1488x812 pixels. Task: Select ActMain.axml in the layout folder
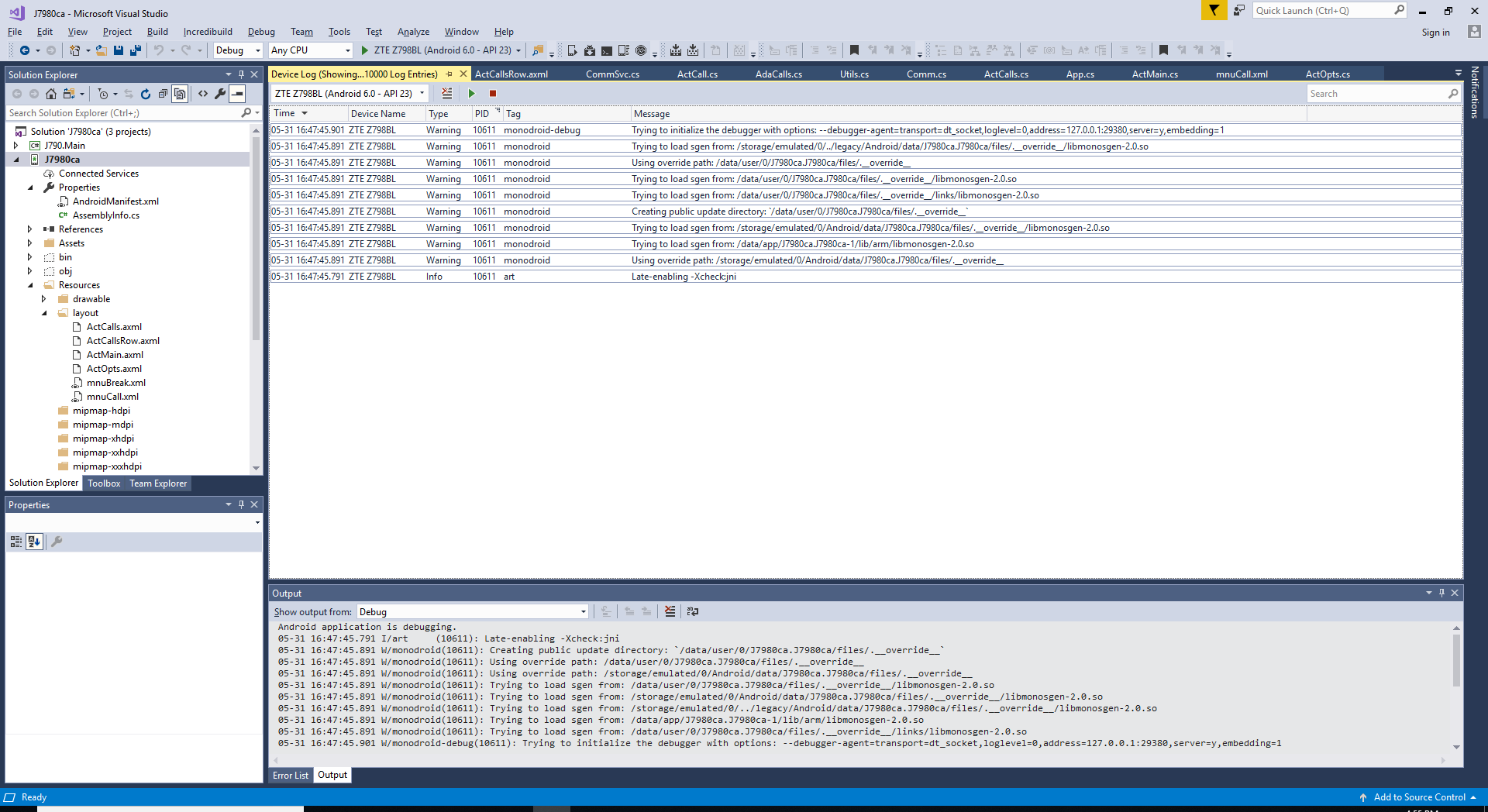tap(115, 355)
